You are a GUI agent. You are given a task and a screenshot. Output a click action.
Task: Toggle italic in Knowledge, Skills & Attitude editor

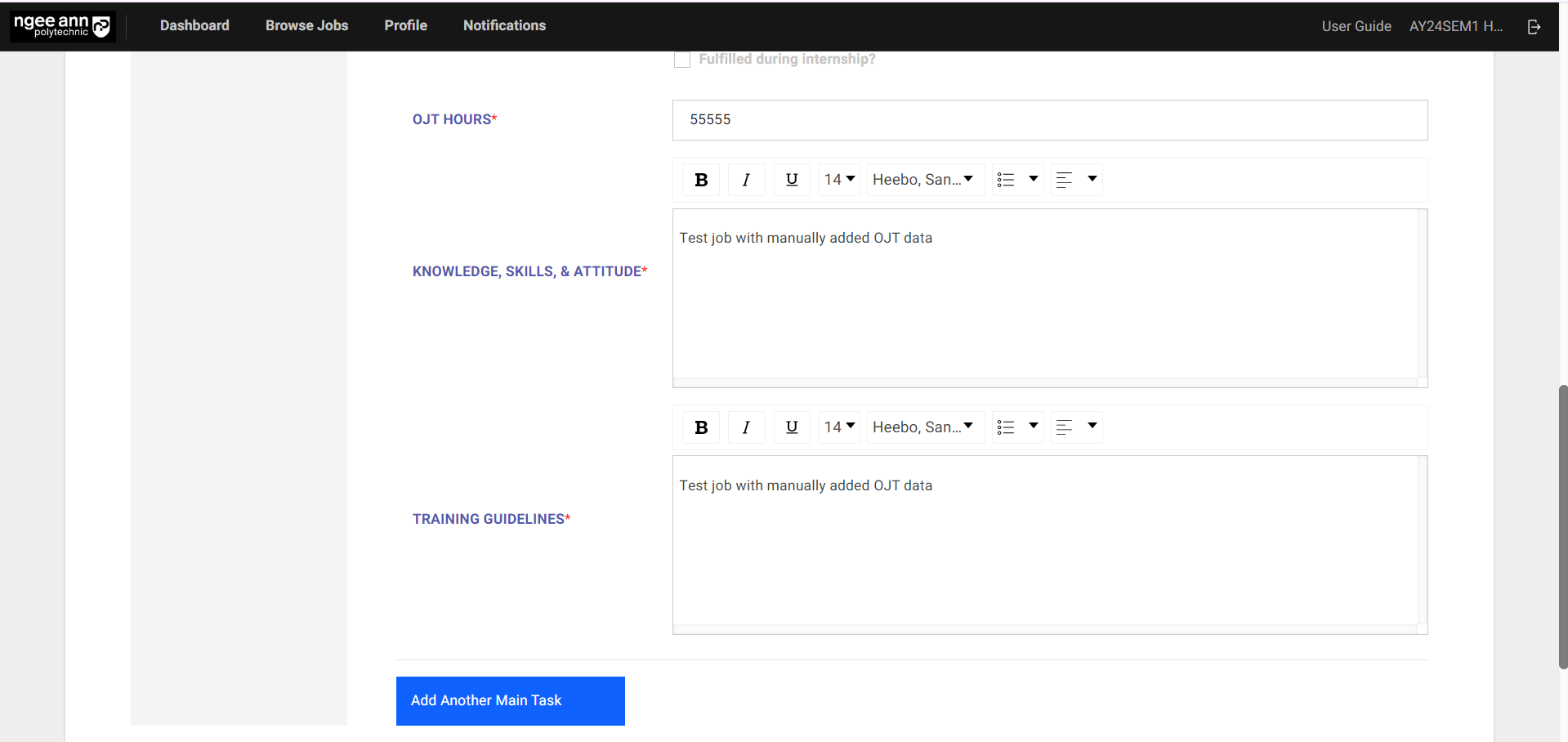click(x=746, y=180)
